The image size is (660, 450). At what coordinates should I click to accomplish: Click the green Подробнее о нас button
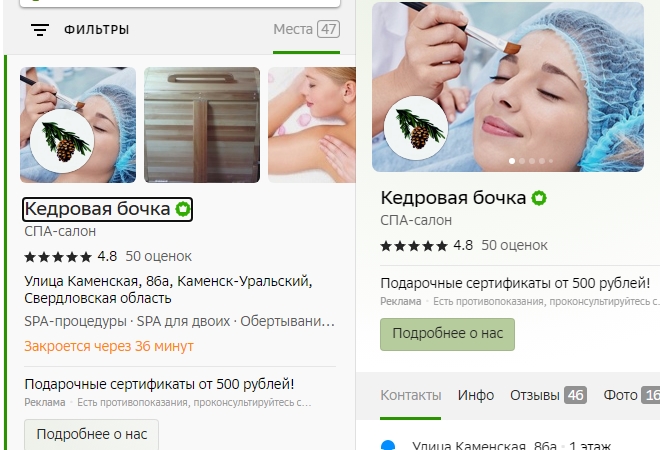pyautogui.click(x=447, y=334)
